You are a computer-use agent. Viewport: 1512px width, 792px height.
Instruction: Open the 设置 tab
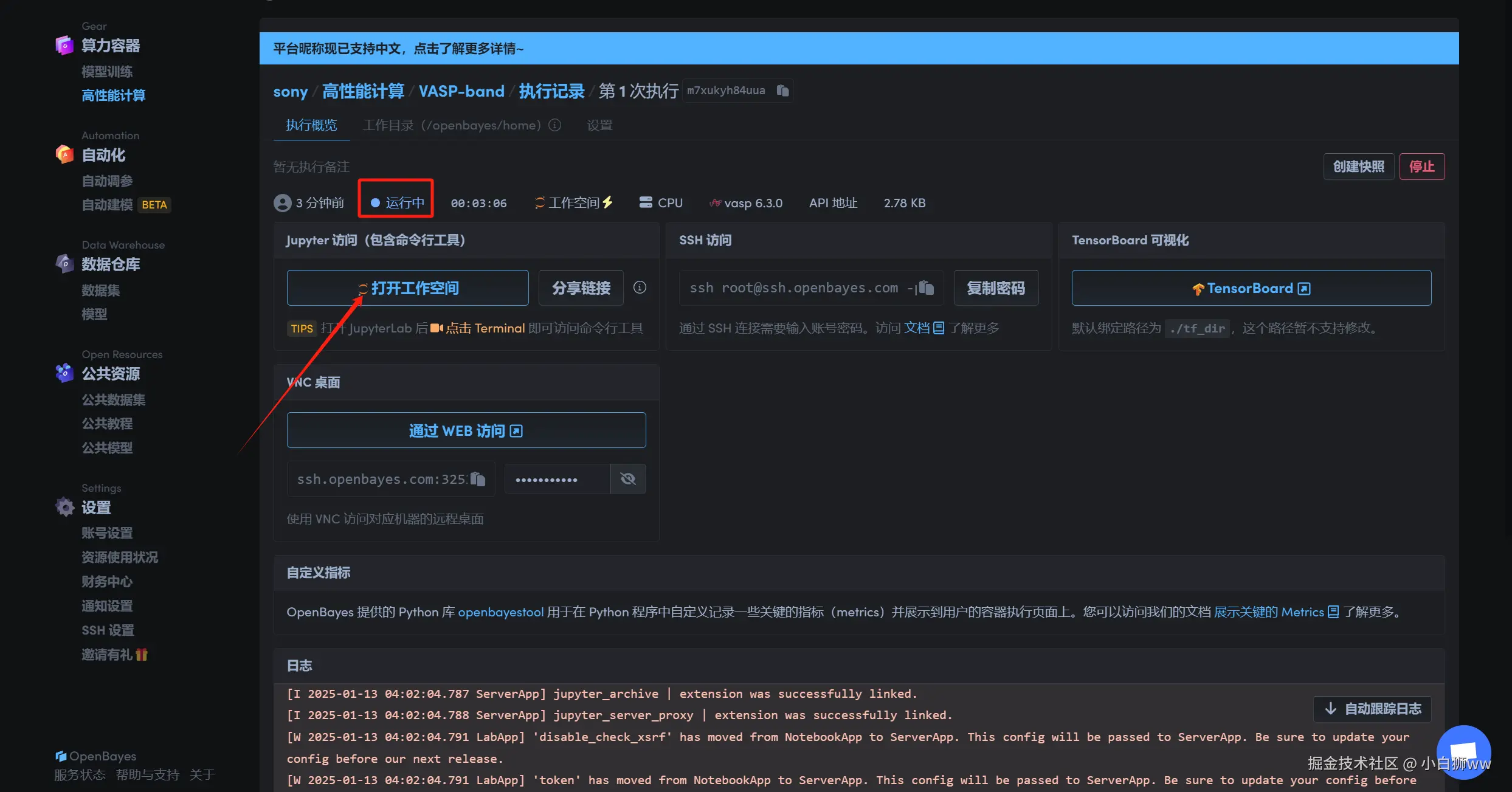point(599,125)
